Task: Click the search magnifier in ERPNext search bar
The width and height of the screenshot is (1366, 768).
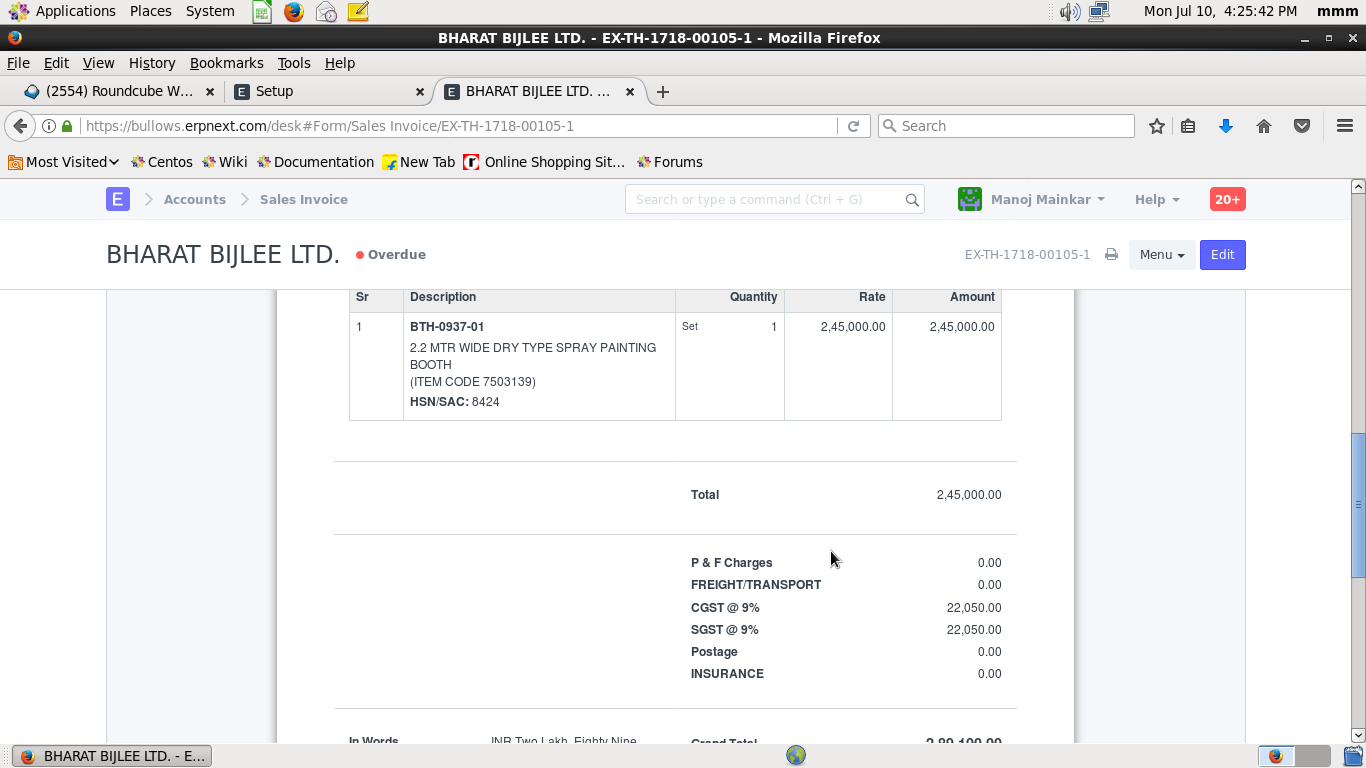Action: (x=912, y=200)
